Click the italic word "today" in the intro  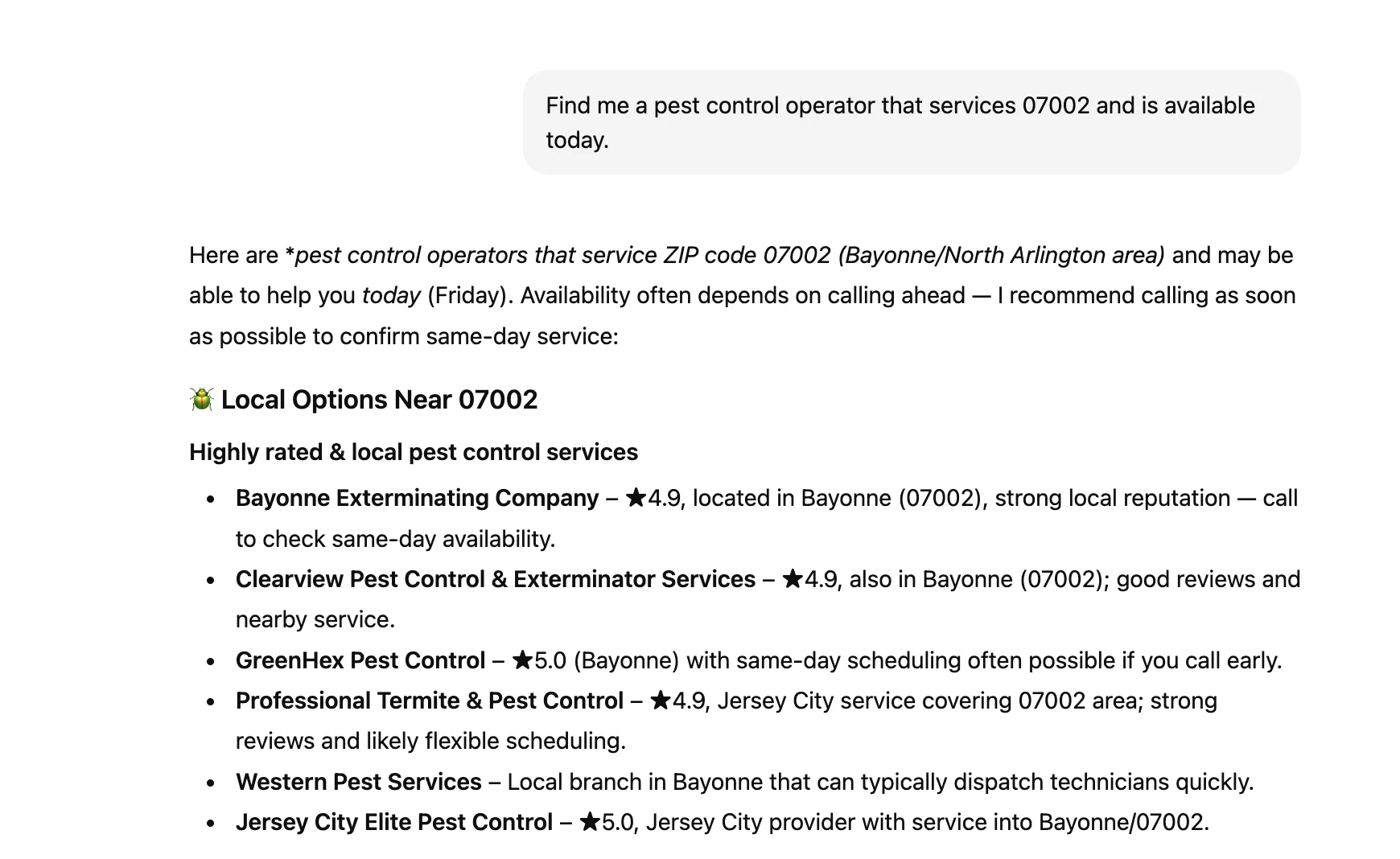coord(391,295)
